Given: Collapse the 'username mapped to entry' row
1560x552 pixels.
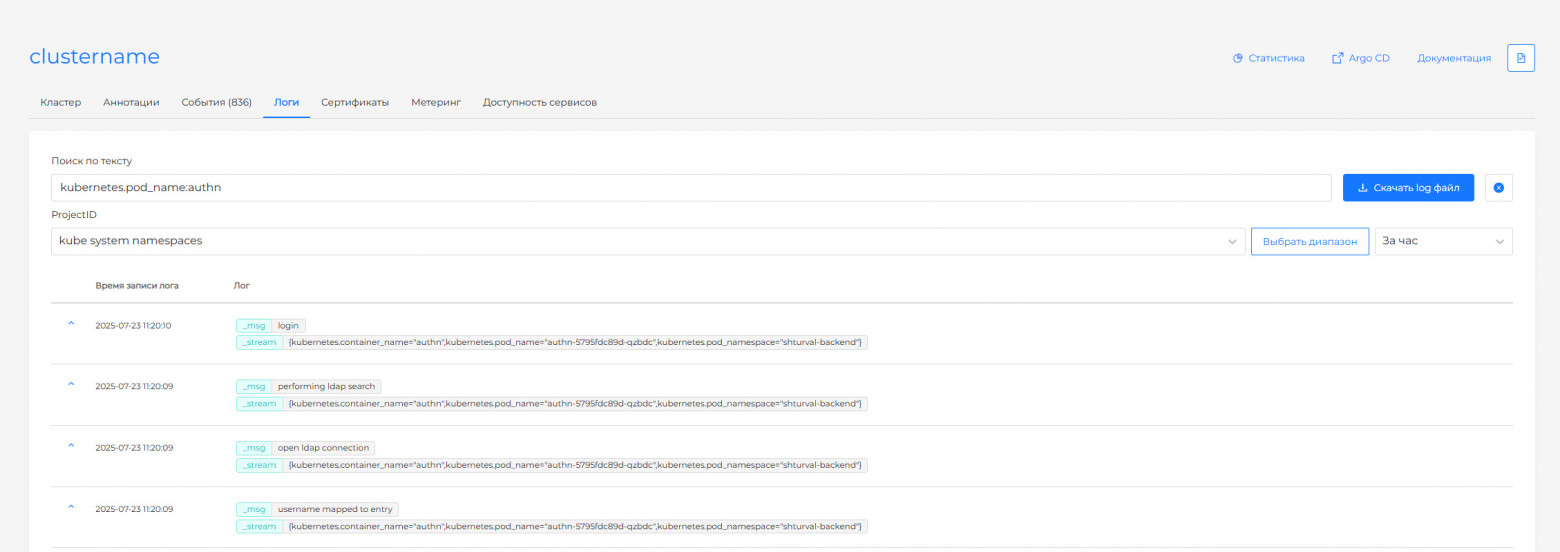Looking at the screenshot, I should pyautogui.click(x=71, y=508).
